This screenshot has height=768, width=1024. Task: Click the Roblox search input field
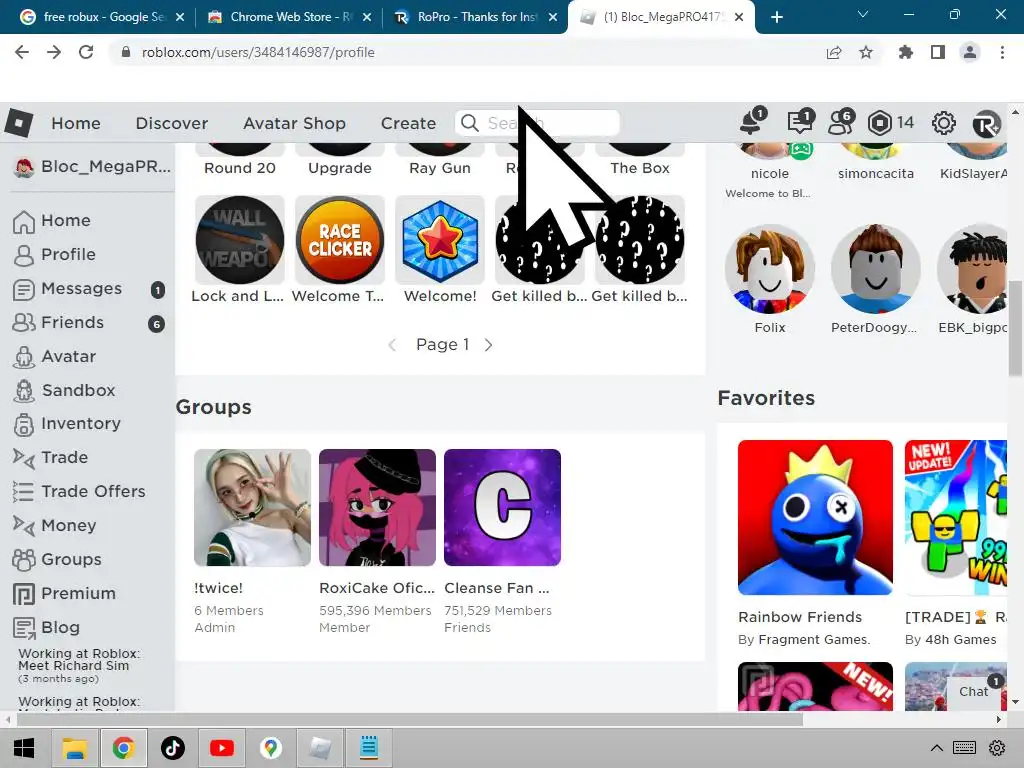coord(537,123)
